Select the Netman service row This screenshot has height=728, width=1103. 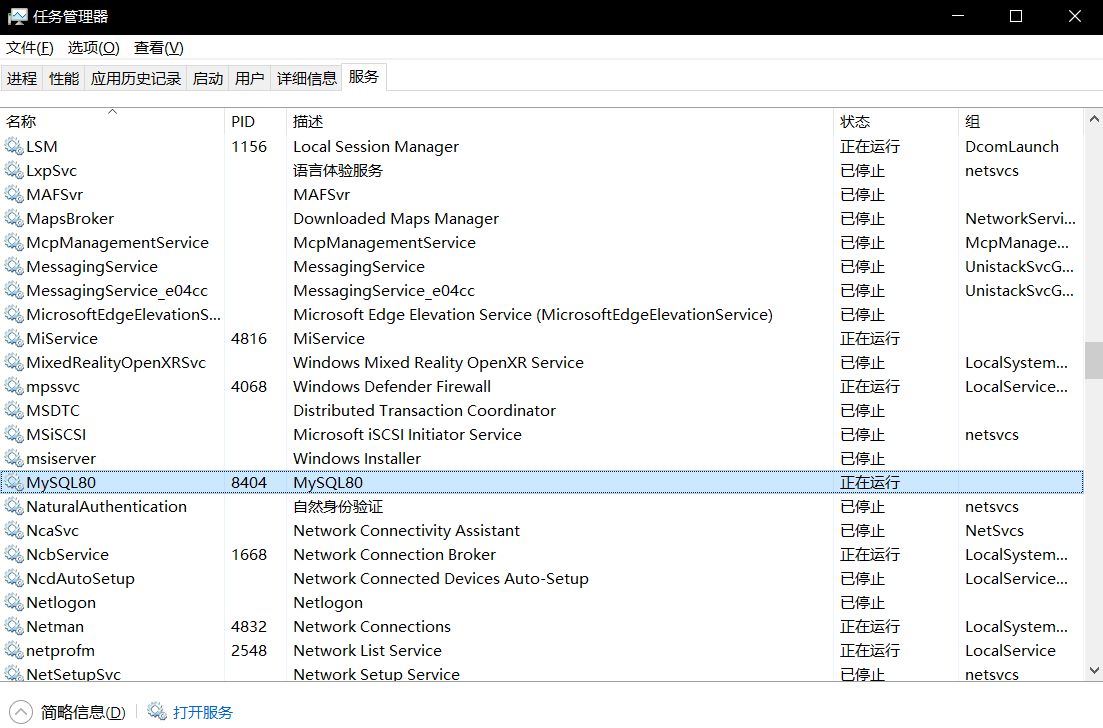click(x=542, y=626)
